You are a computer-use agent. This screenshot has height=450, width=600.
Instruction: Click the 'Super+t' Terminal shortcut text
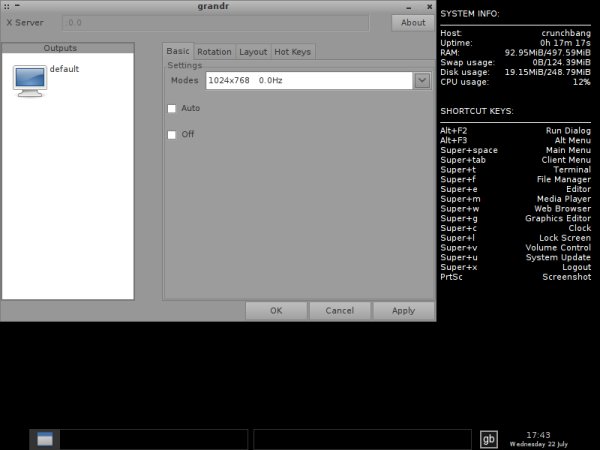click(x=458, y=170)
